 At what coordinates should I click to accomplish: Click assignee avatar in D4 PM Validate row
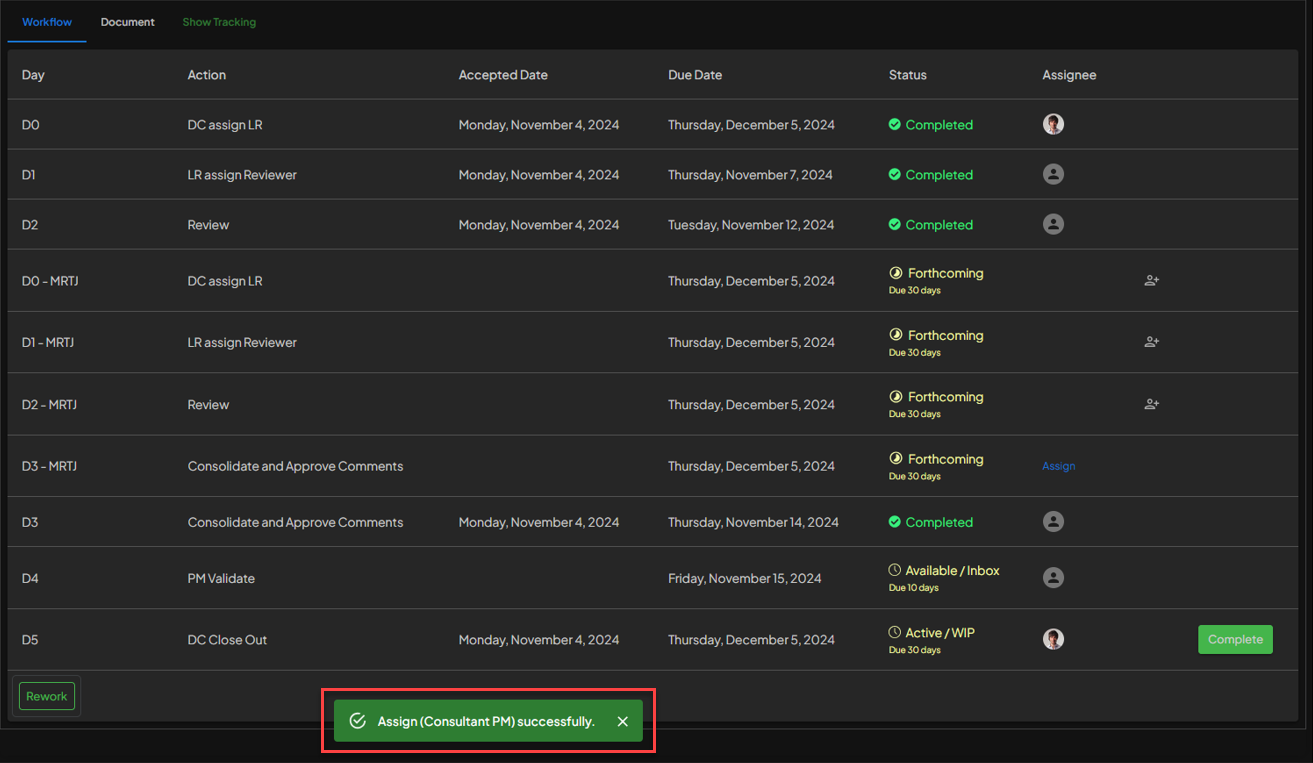coord(1053,577)
